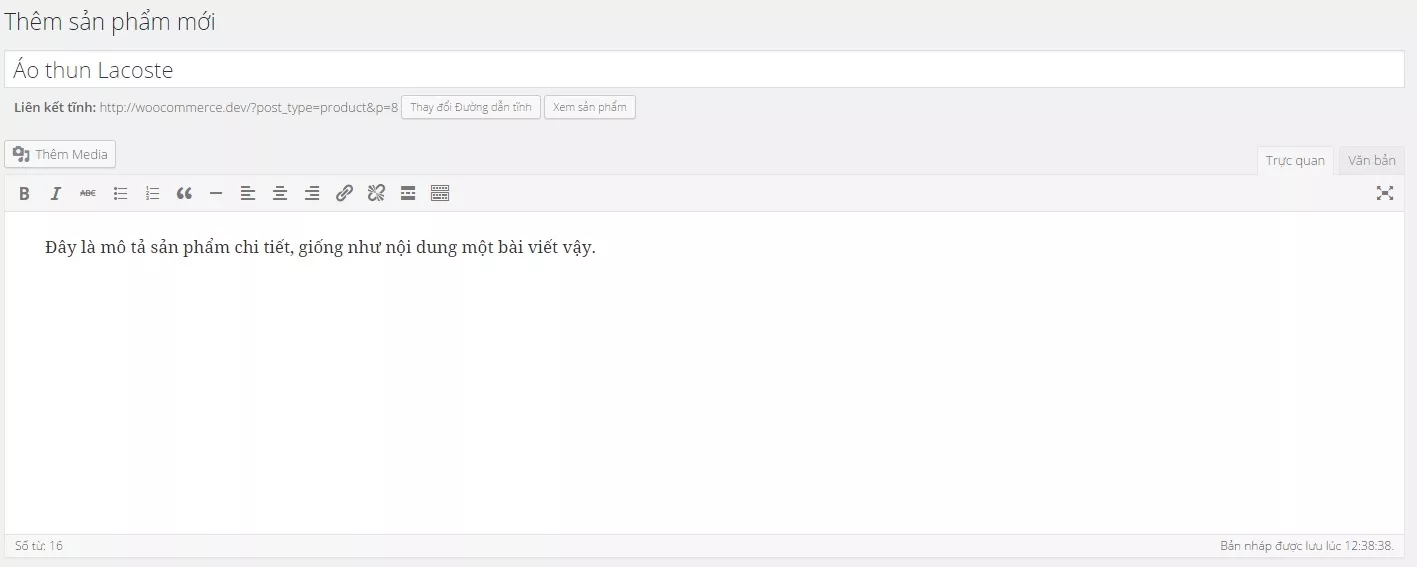The image size is (1417, 567).
Task: Apply strikethrough (ABC) formatting
Action: (x=88, y=194)
